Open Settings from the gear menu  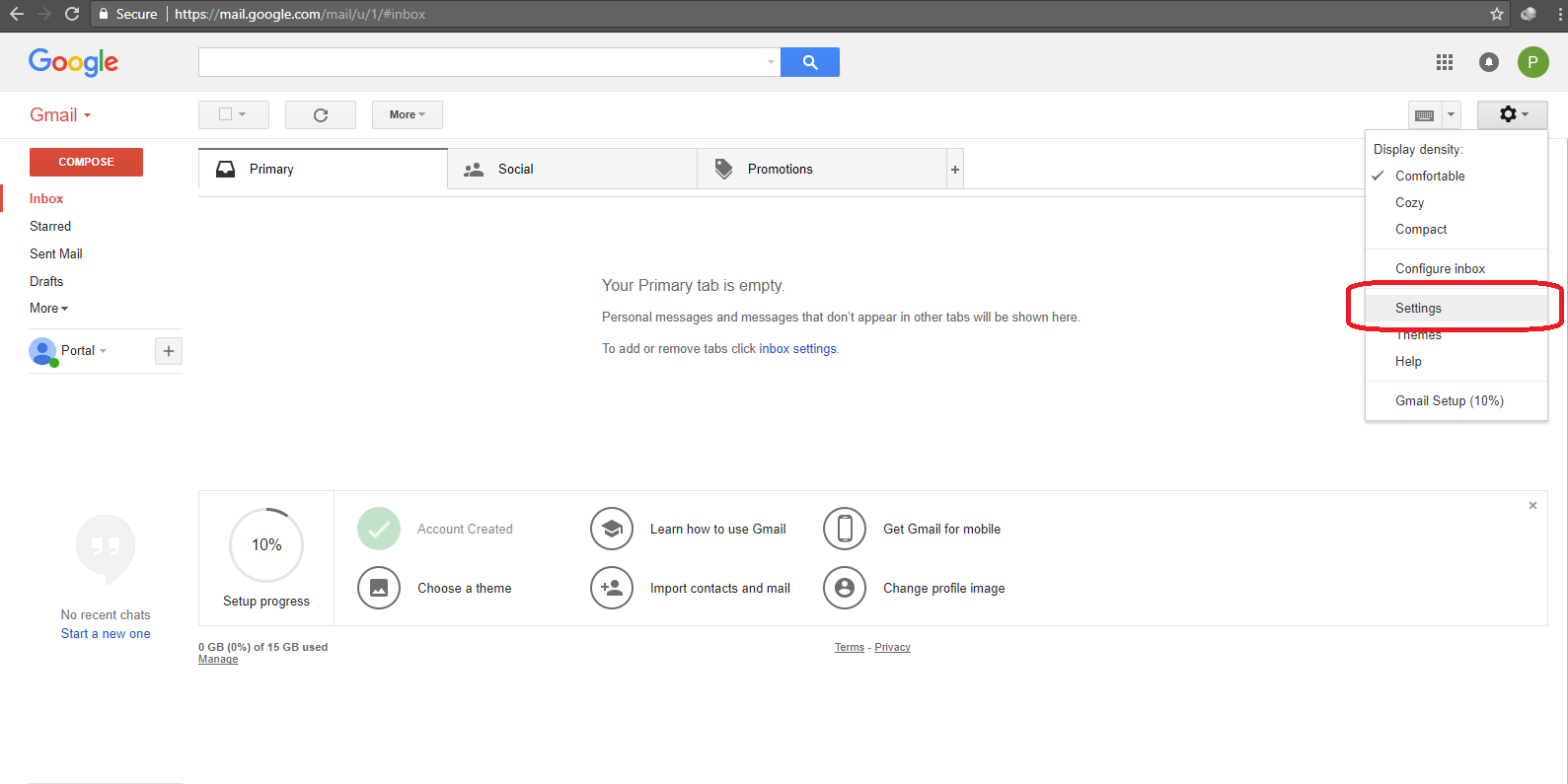pos(1456,308)
